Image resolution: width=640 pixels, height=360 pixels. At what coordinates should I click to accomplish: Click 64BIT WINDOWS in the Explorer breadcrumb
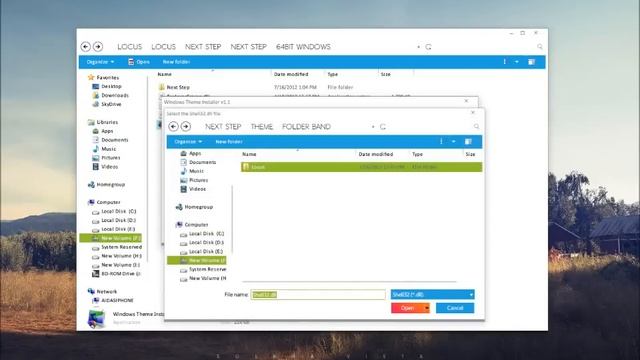click(x=303, y=47)
